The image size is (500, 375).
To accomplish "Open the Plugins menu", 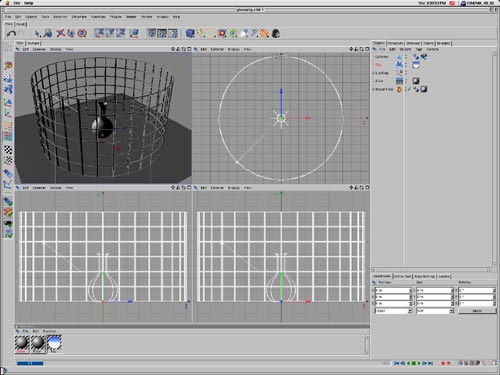I will pyautogui.click(x=116, y=17).
